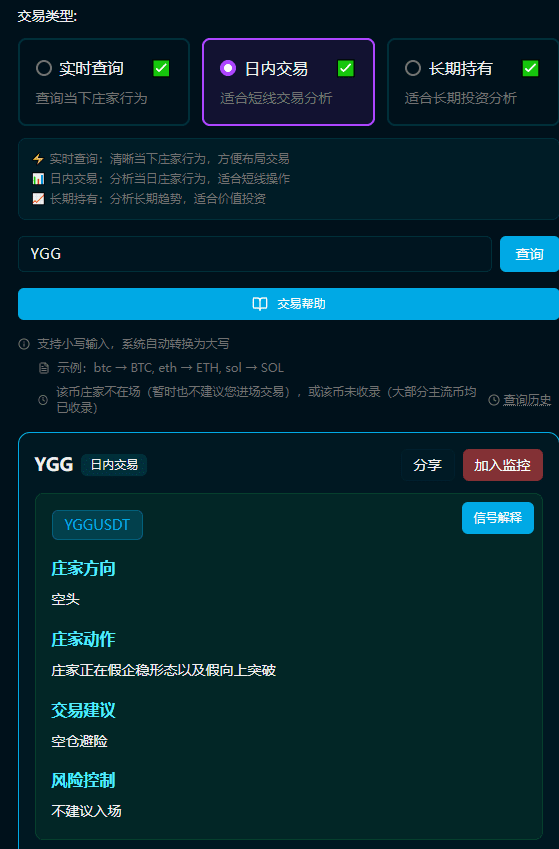Toggle green checkbox on 日内交易 card
The height and width of the screenshot is (849, 559).
[x=346, y=68]
